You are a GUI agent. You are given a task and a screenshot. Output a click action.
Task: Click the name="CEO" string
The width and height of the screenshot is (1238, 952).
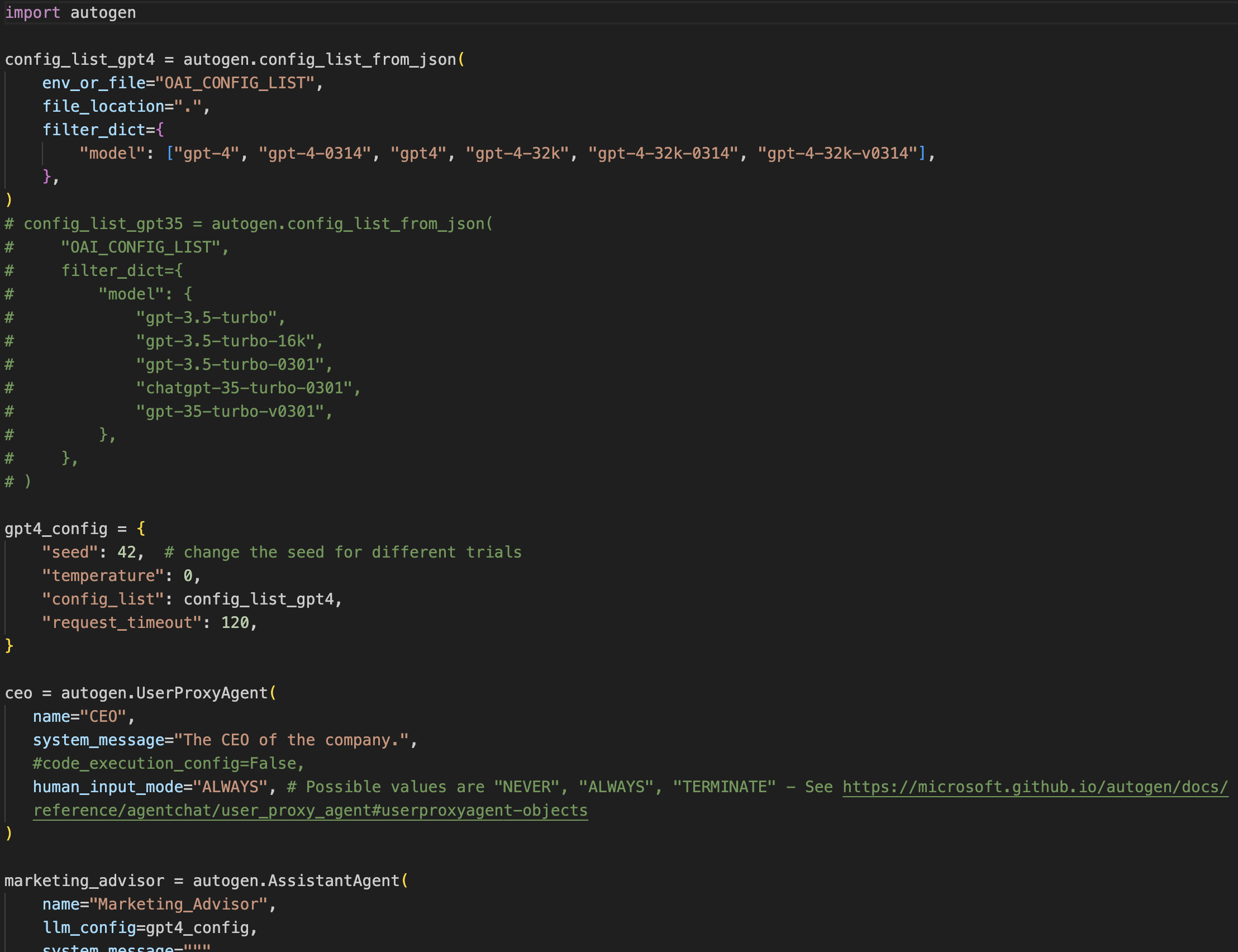[x=104, y=716]
